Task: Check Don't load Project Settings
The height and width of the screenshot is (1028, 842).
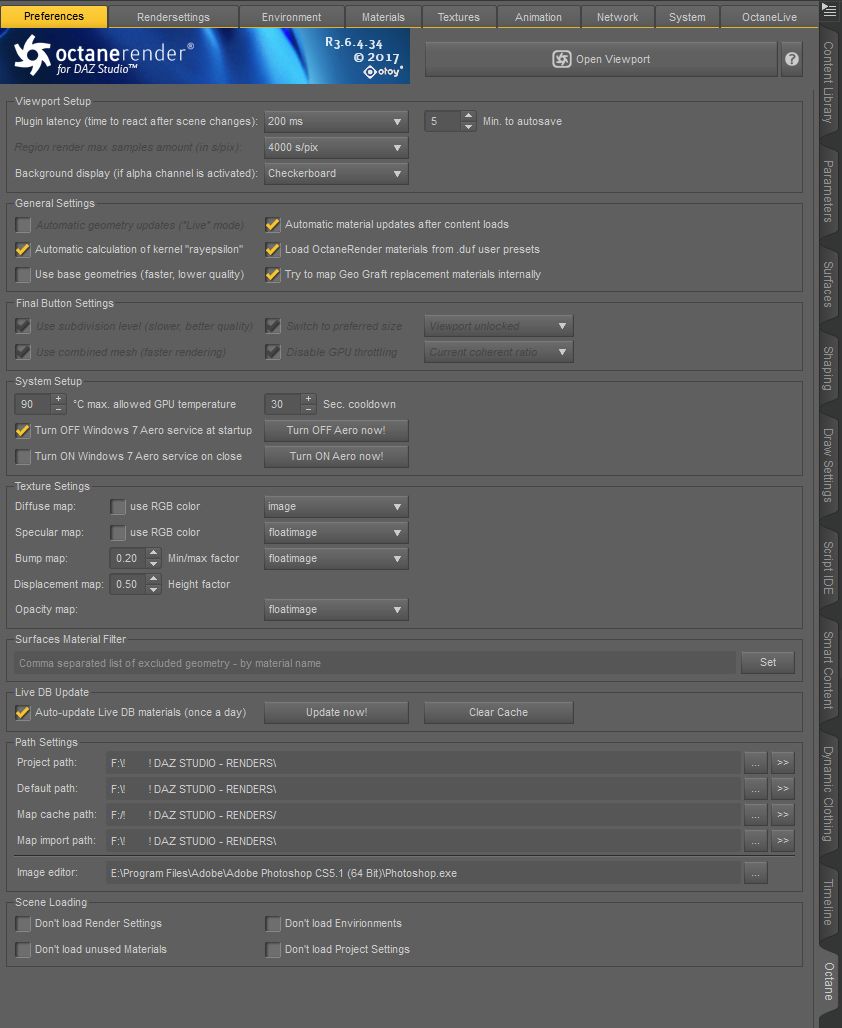Action: pyautogui.click(x=273, y=949)
